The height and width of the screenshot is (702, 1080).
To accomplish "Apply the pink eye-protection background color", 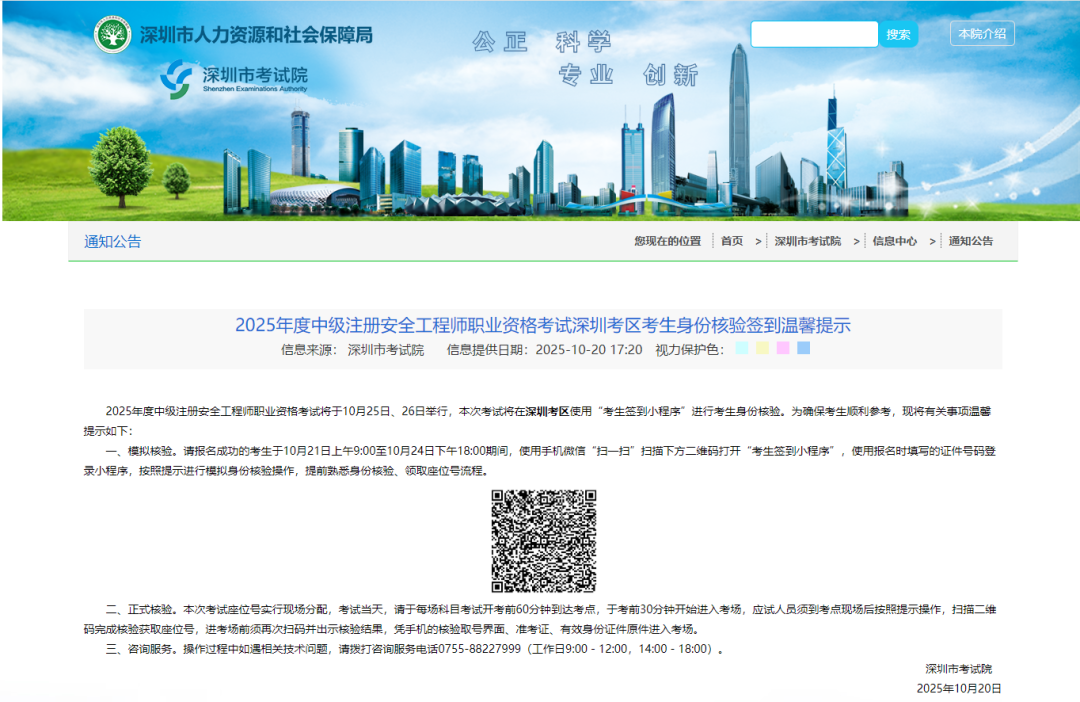I will [783, 349].
